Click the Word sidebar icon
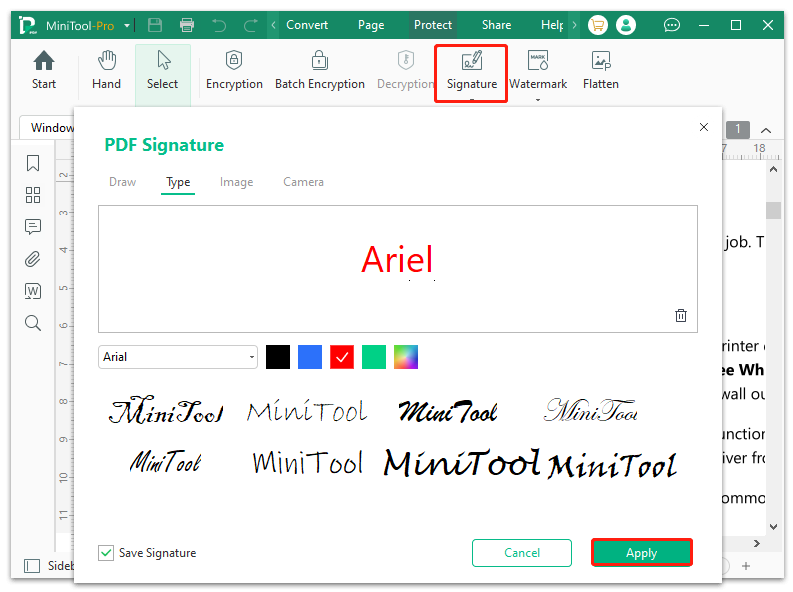The image size is (793, 592). click(33, 291)
